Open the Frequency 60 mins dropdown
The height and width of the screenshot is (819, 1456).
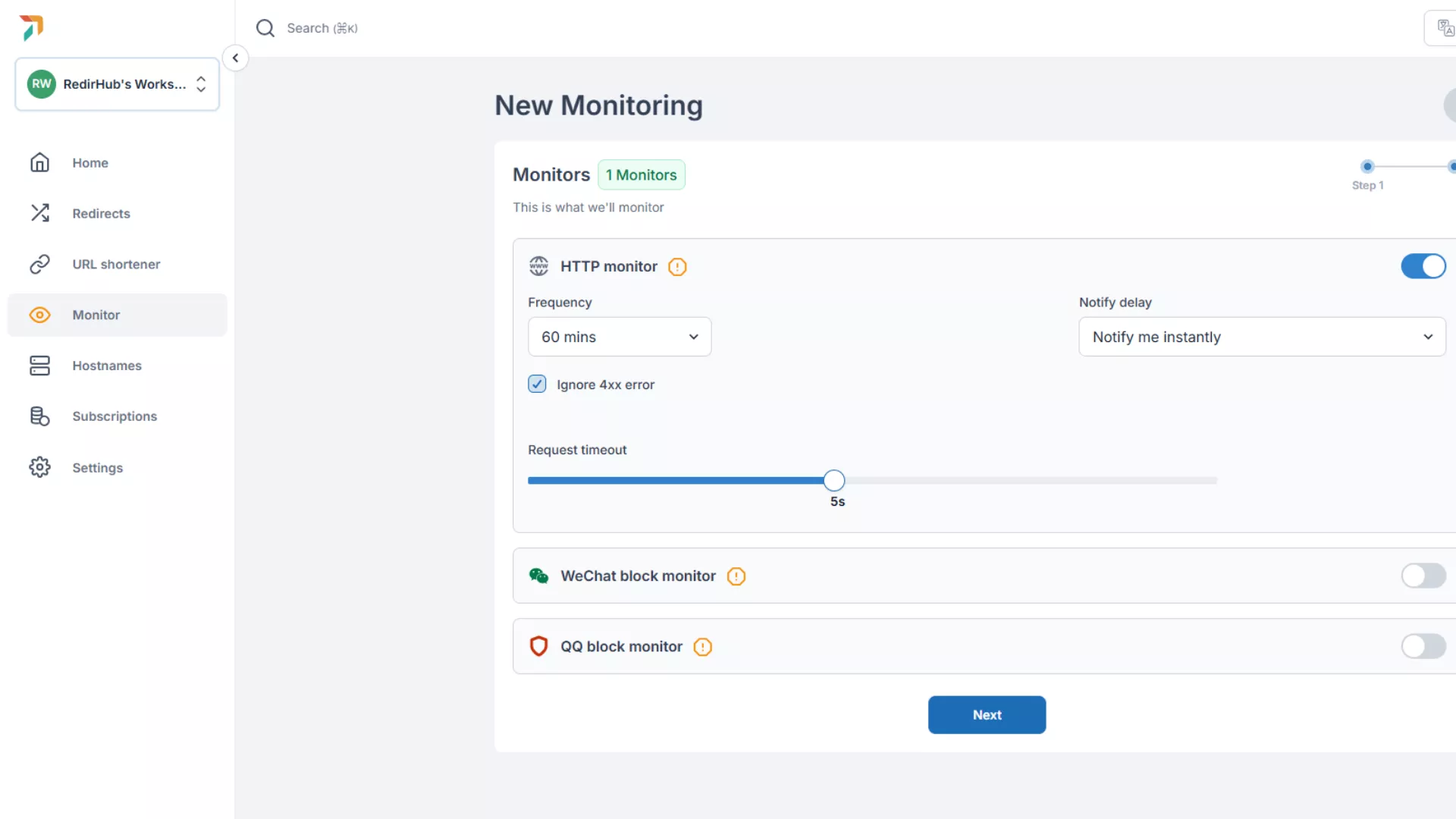pos(619,337)
